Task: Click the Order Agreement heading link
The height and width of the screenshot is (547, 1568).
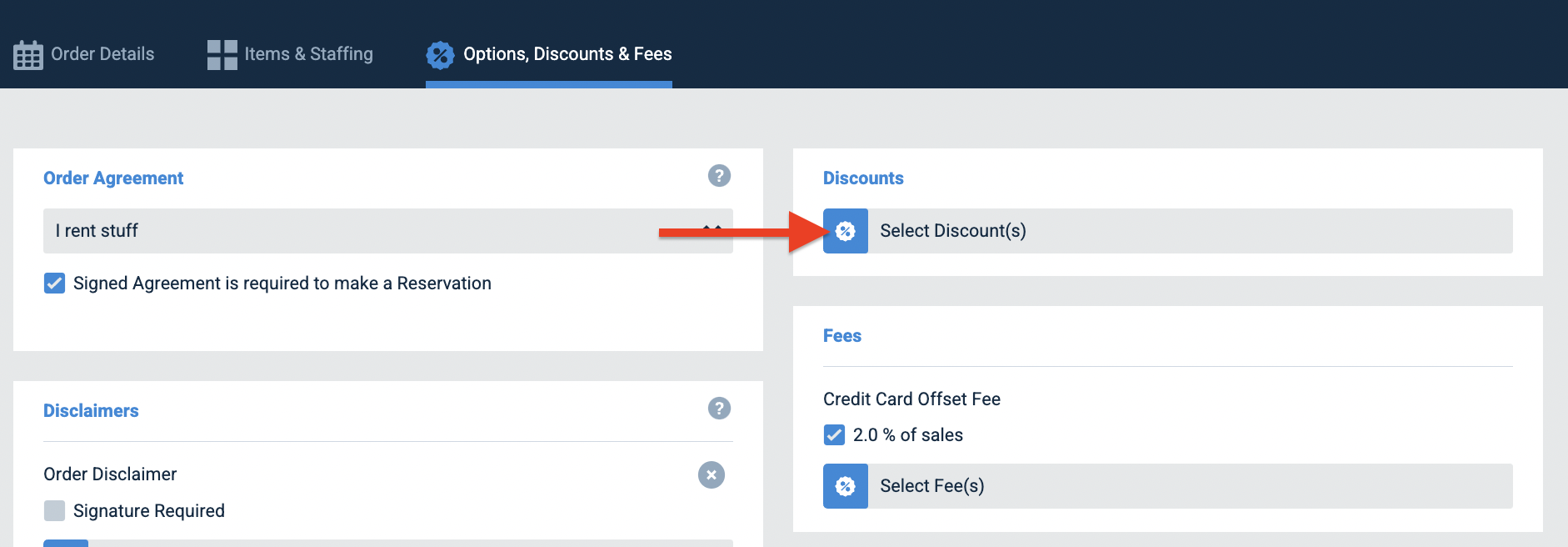Action: point(113,178)
